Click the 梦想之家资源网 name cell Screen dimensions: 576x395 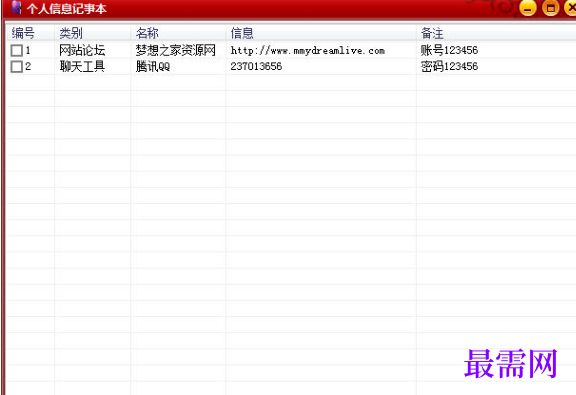click(x=176, y=50)
